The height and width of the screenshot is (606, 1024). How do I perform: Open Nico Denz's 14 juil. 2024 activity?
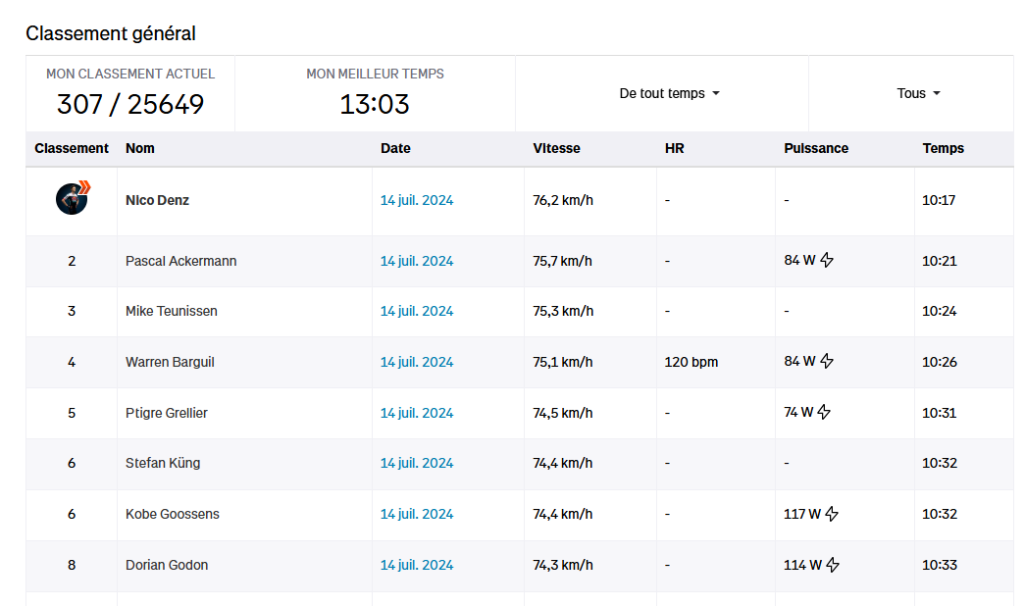(417, 200)
